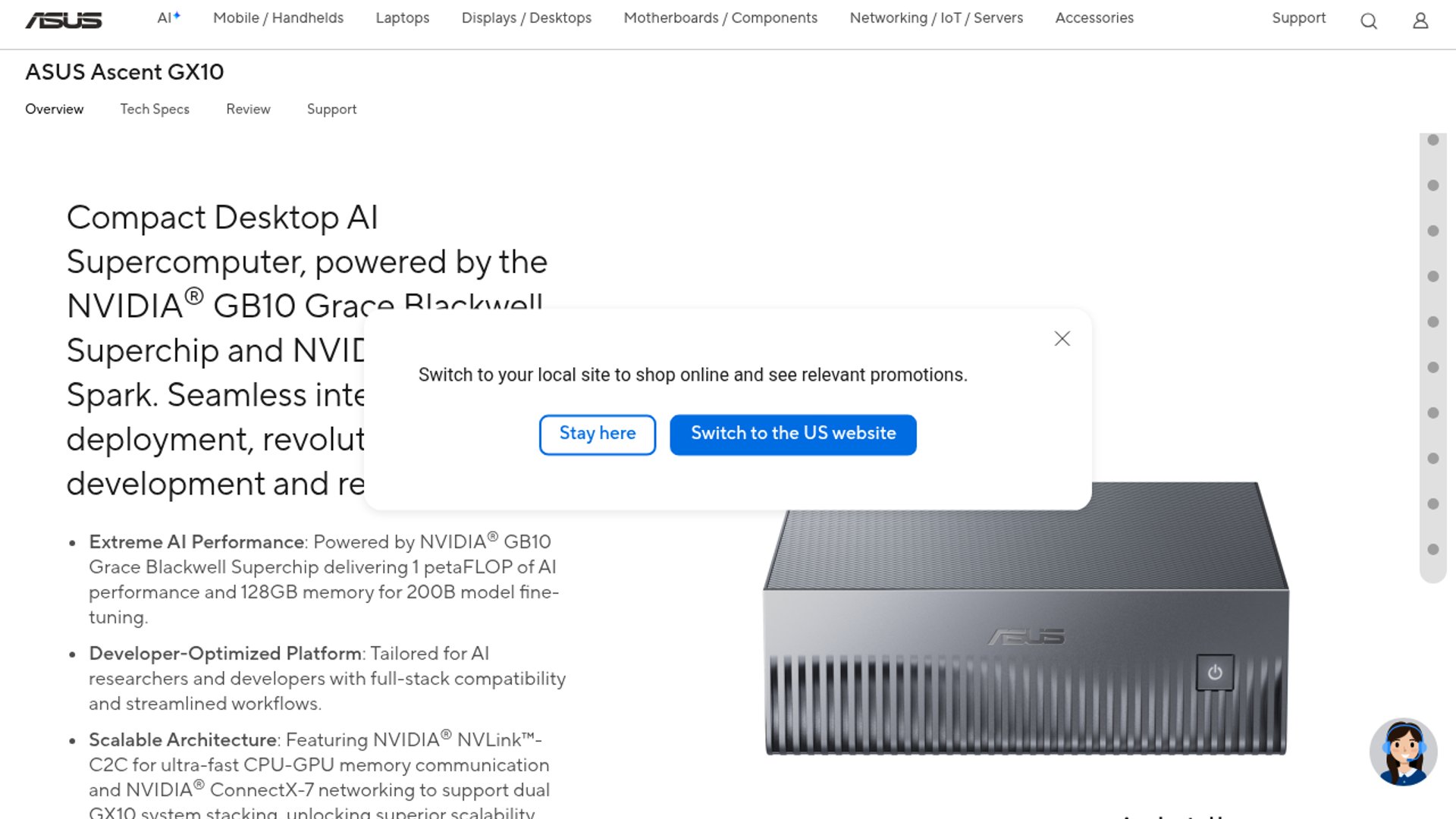Click the Stay here button
This screenshot has height=819, width=1456.
(x=598, y=435)
